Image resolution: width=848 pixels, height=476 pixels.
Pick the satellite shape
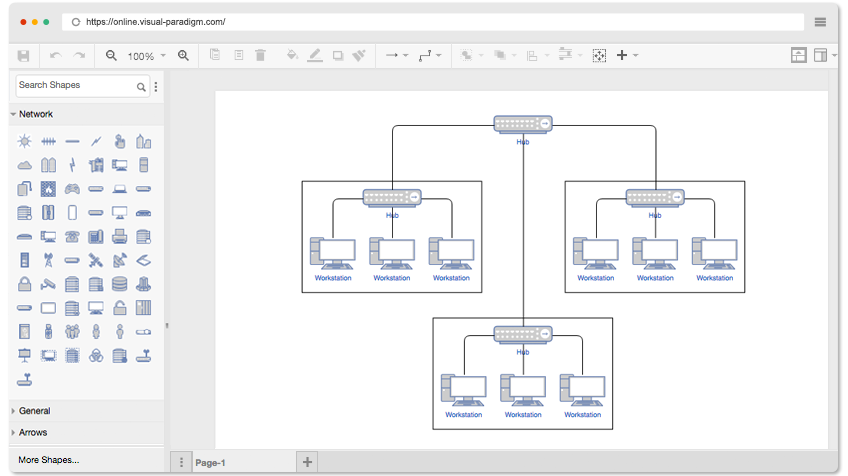[x=96, y=261]
